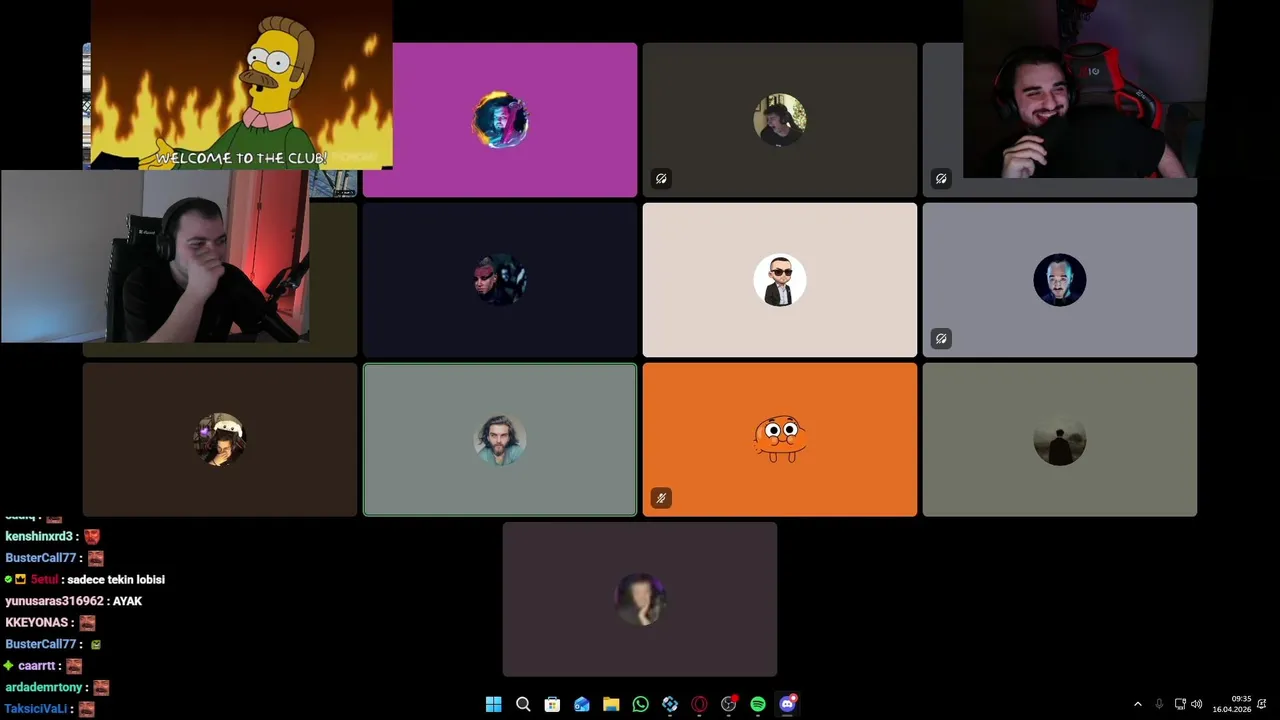Open WhatsApp from the taskbar
1280x720 pixels.
[641, 704]
